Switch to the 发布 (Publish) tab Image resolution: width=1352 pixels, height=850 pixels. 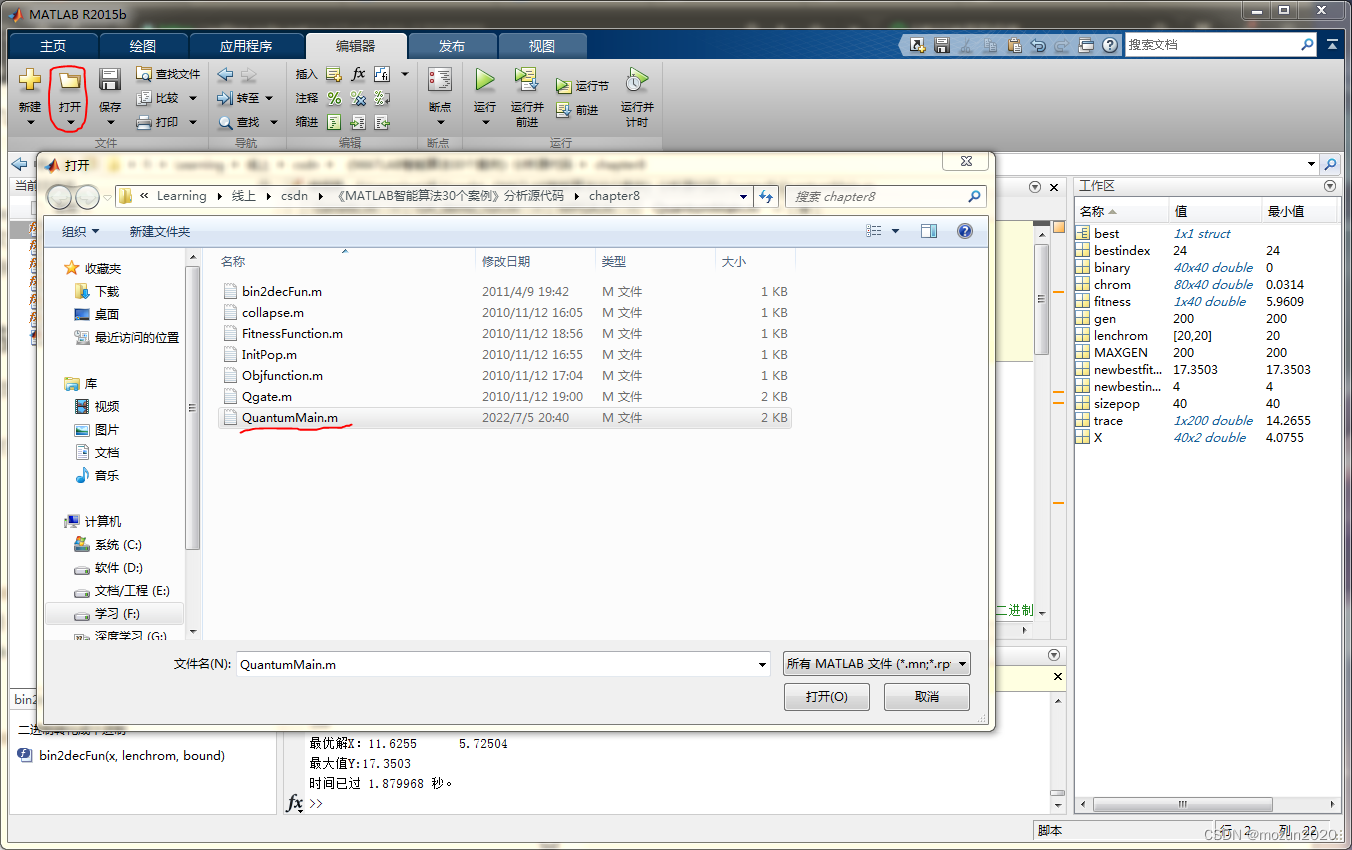click(452, 46)
